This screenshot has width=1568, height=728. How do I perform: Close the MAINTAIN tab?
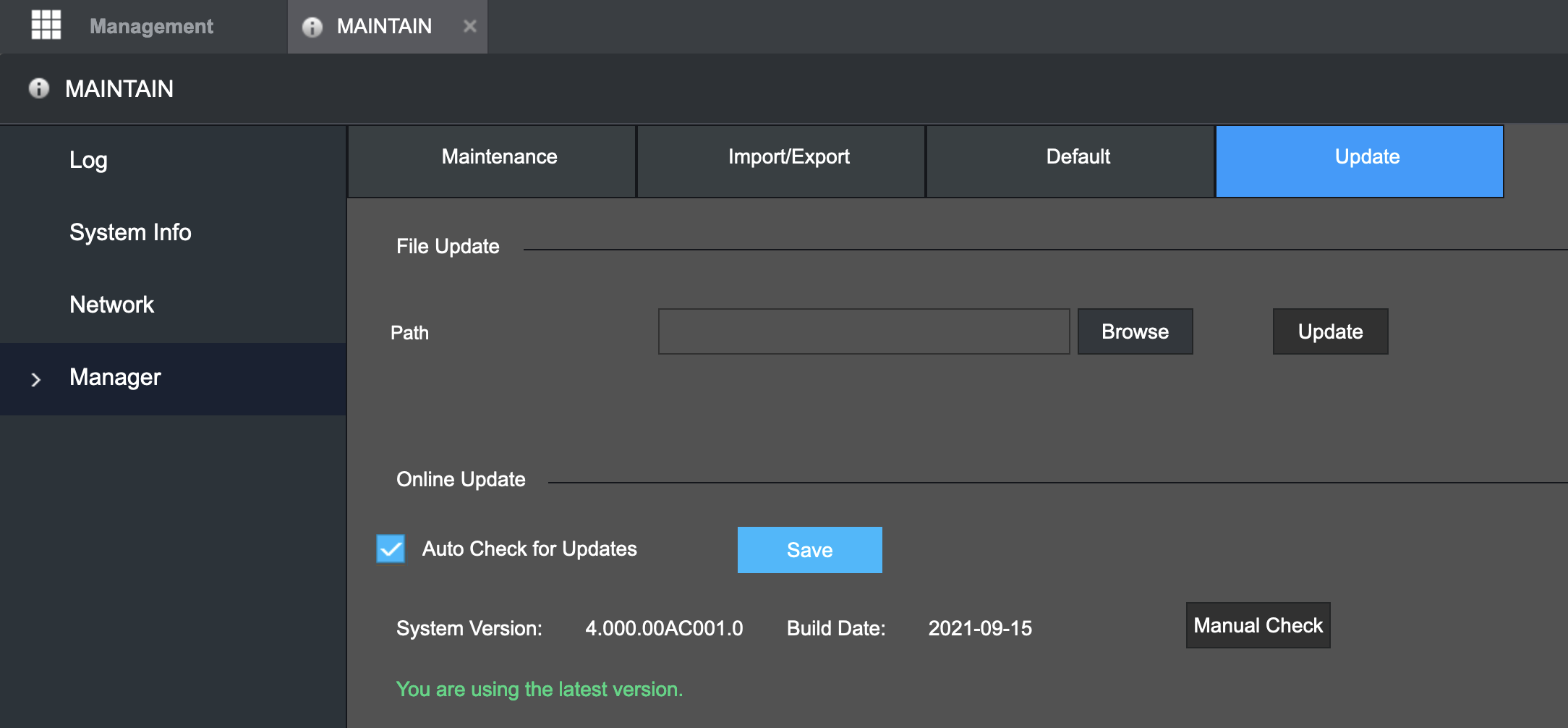[x=470, y=26]
